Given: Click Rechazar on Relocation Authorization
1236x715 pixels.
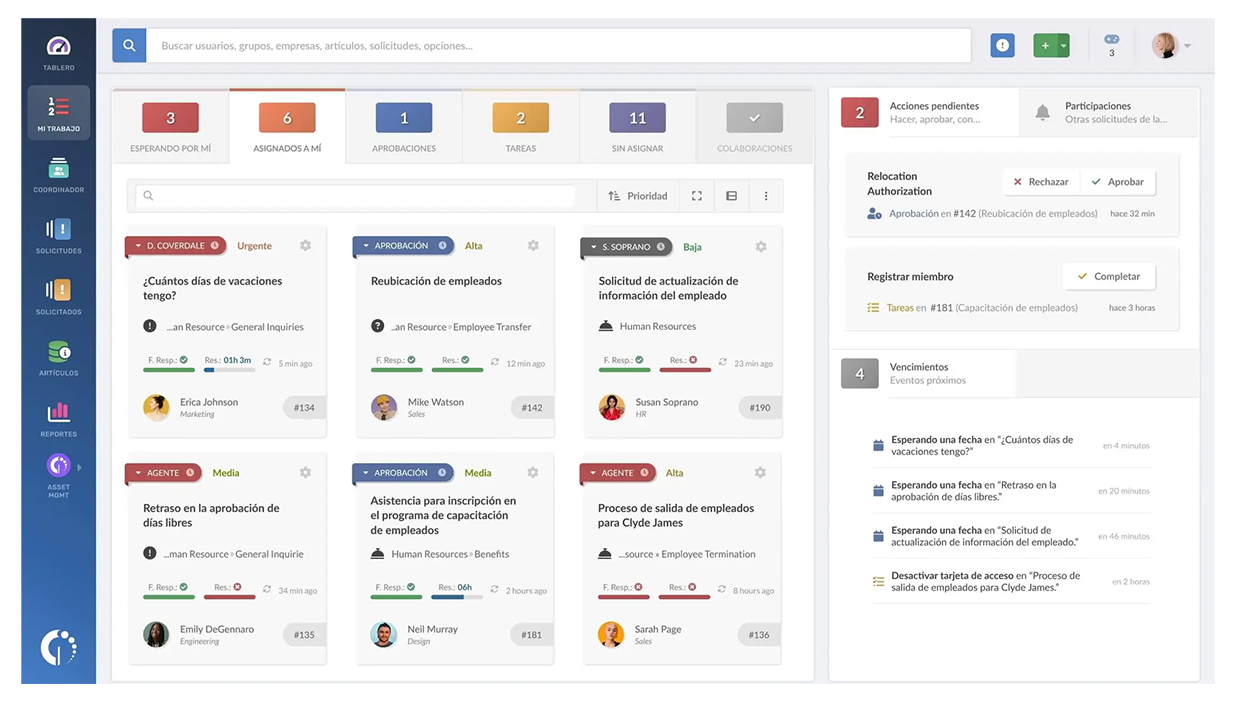Looking at the screenshot, I should [x=1041, y=182].
